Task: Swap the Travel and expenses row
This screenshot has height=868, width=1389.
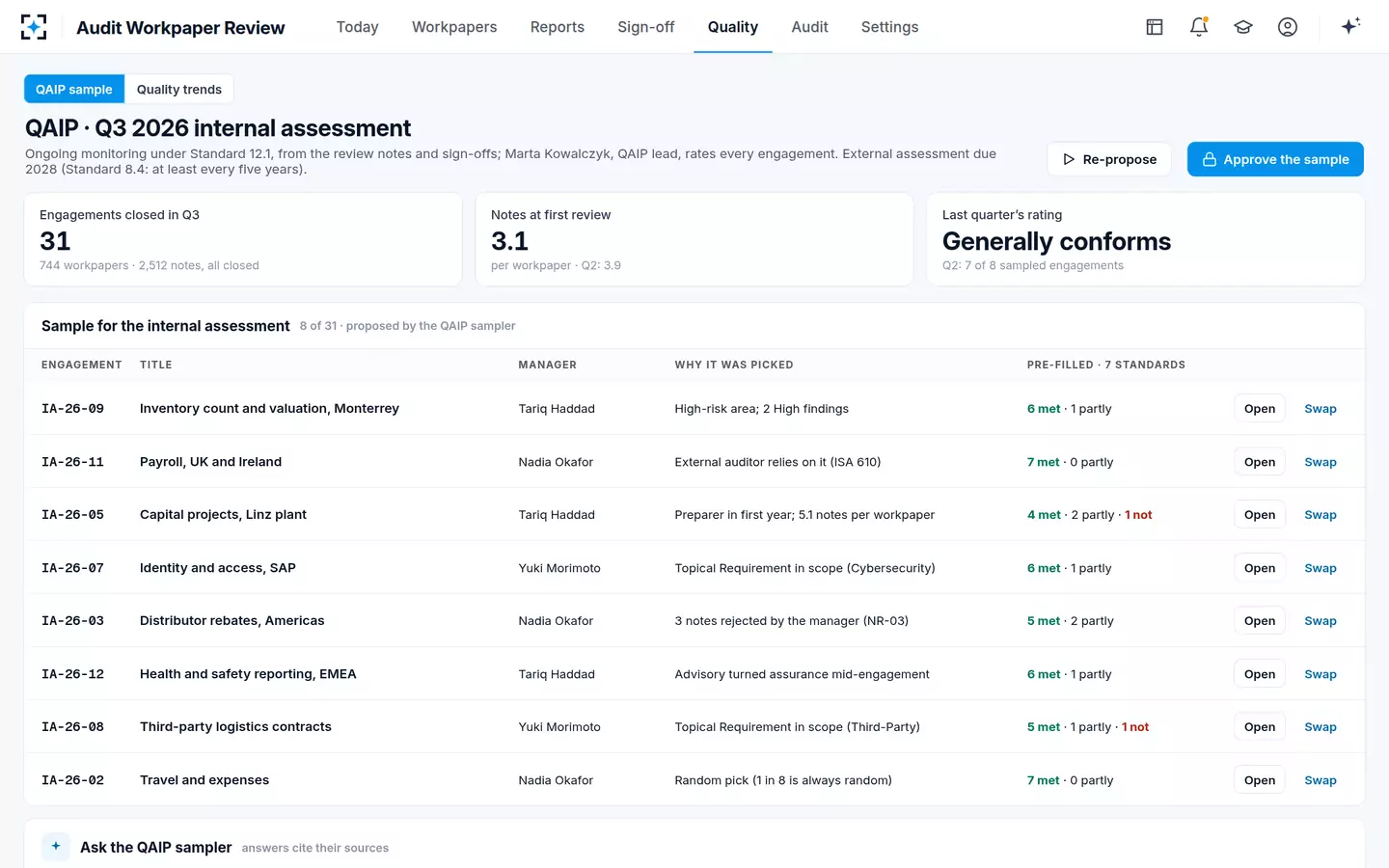Action: pyautogui.click(x=1321, y=780)
